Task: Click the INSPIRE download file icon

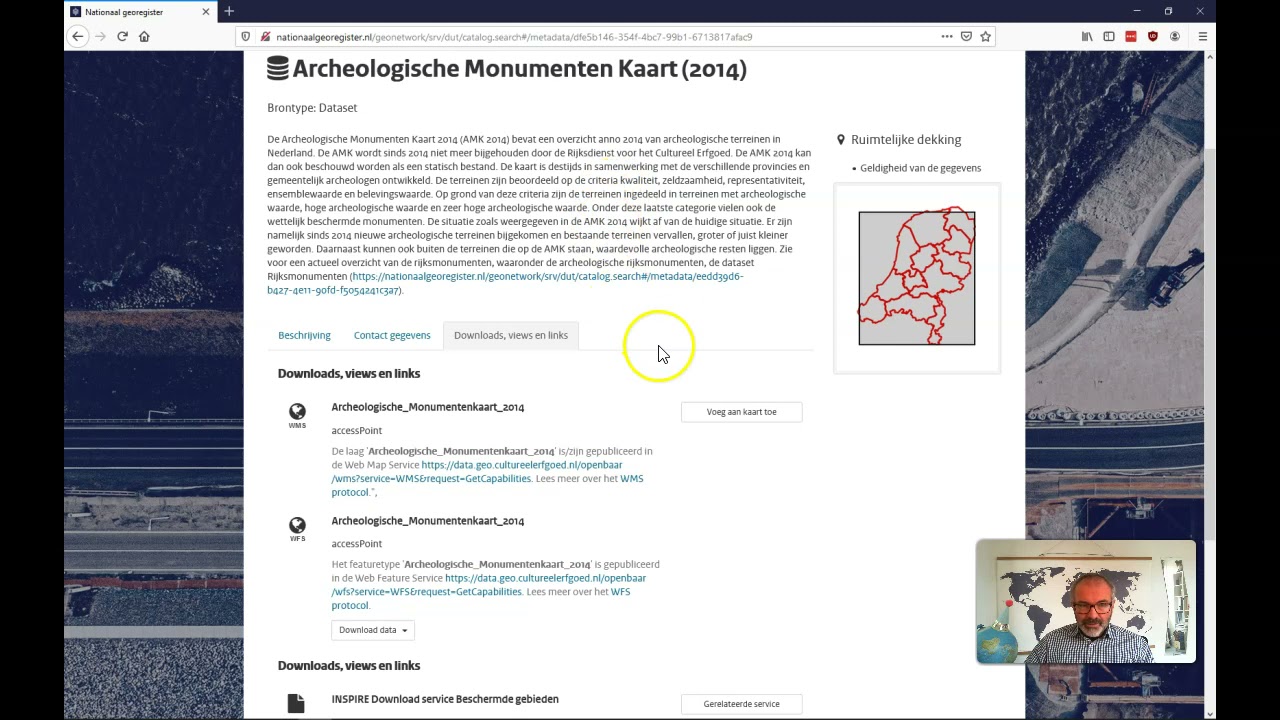Action: click(295, 704)
